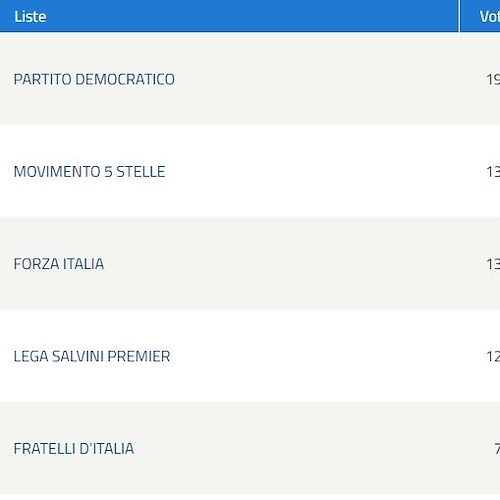The height and width of the screenshot is (500, 500).
Task: Click empty middle area of Movimento 5 Stelle row
Action: pos(317,171)
